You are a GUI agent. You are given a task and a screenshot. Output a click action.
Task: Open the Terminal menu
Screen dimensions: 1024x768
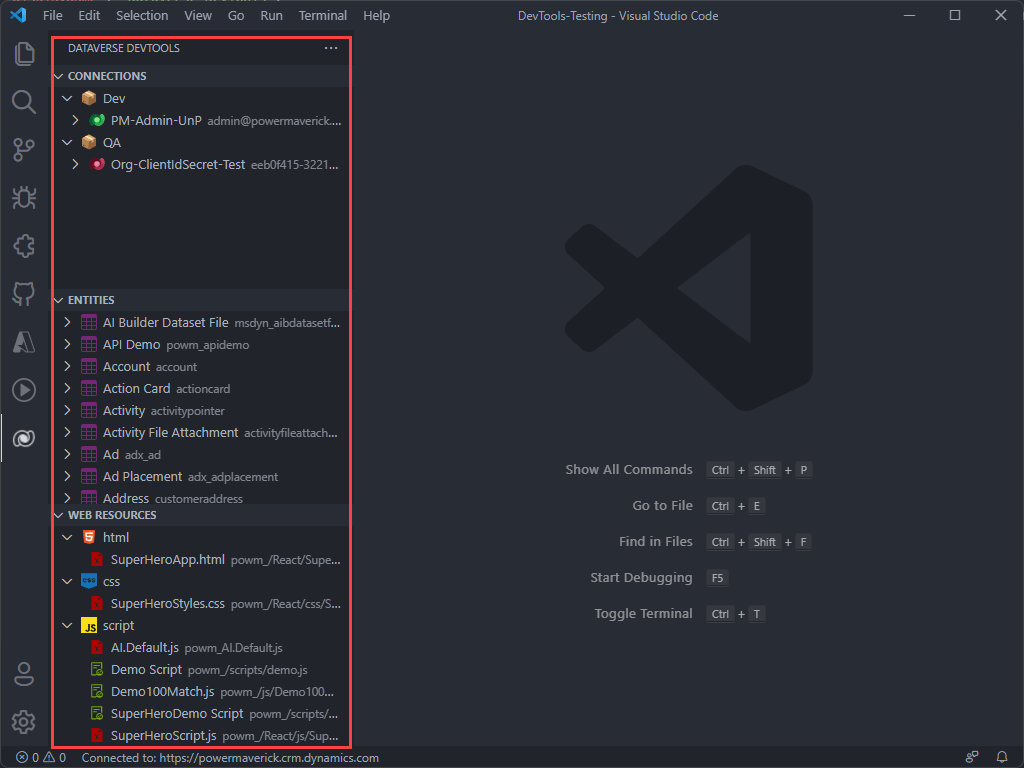[322, 15]
